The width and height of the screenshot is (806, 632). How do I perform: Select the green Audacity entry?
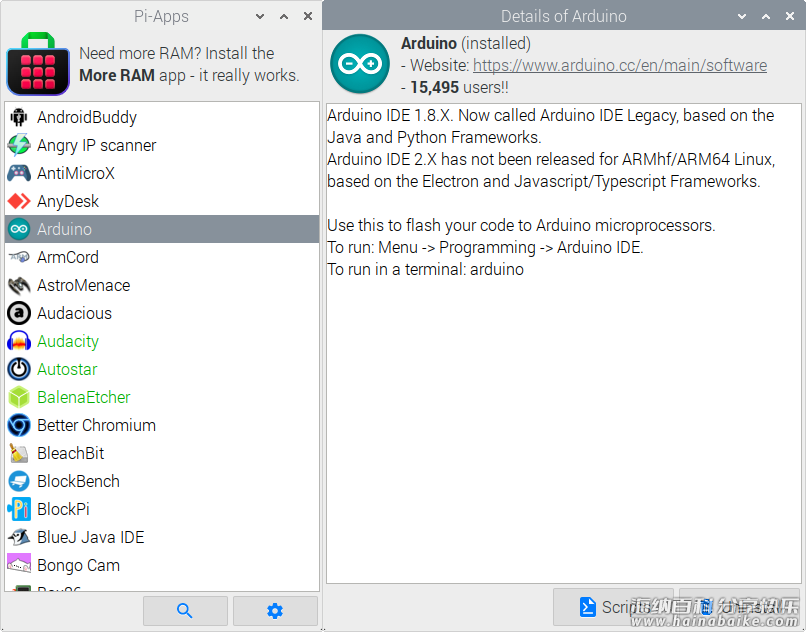tap(162, 341)
